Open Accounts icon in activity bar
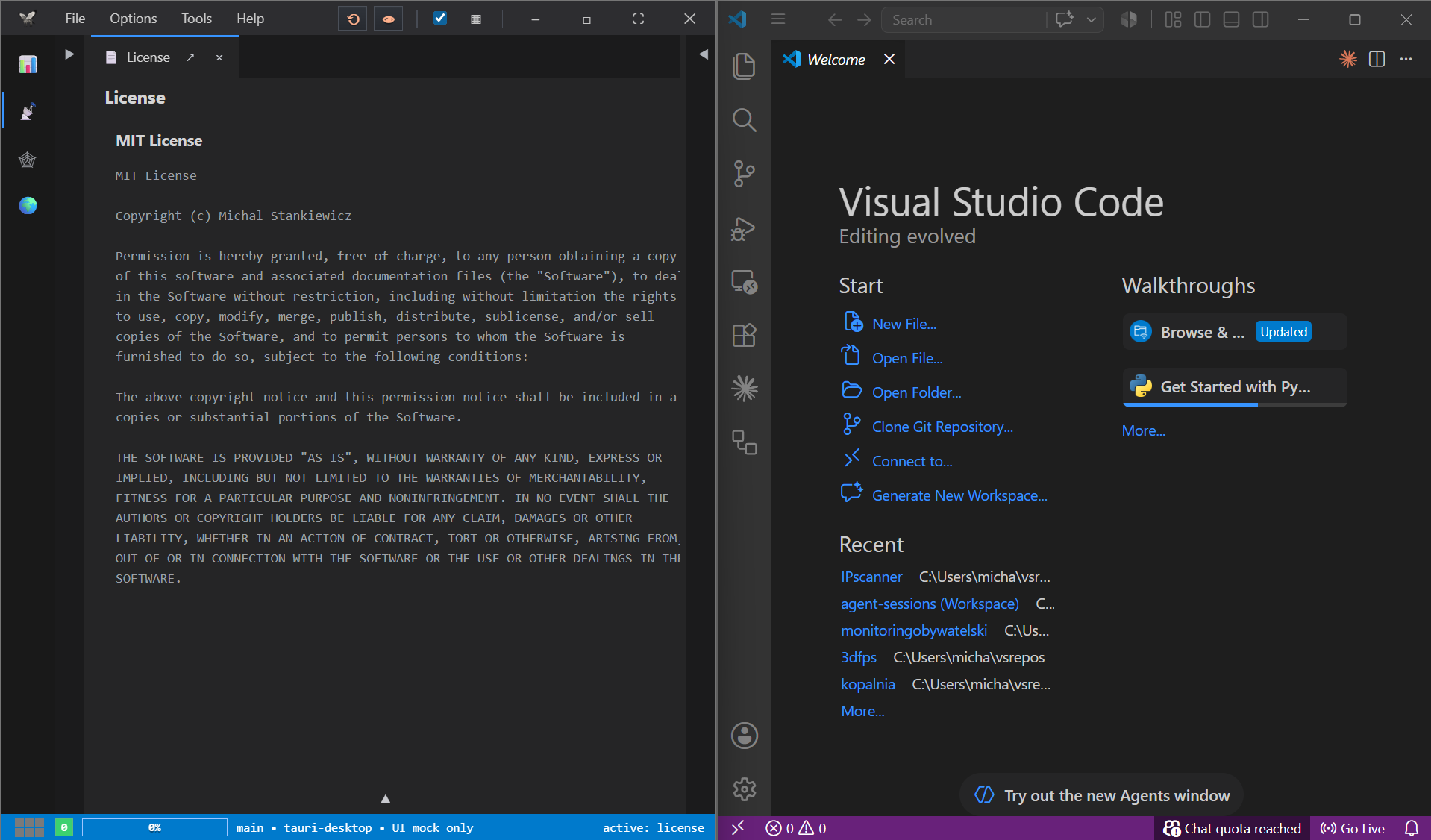The height and width of the screenshot is (840, 1431). 744,736
